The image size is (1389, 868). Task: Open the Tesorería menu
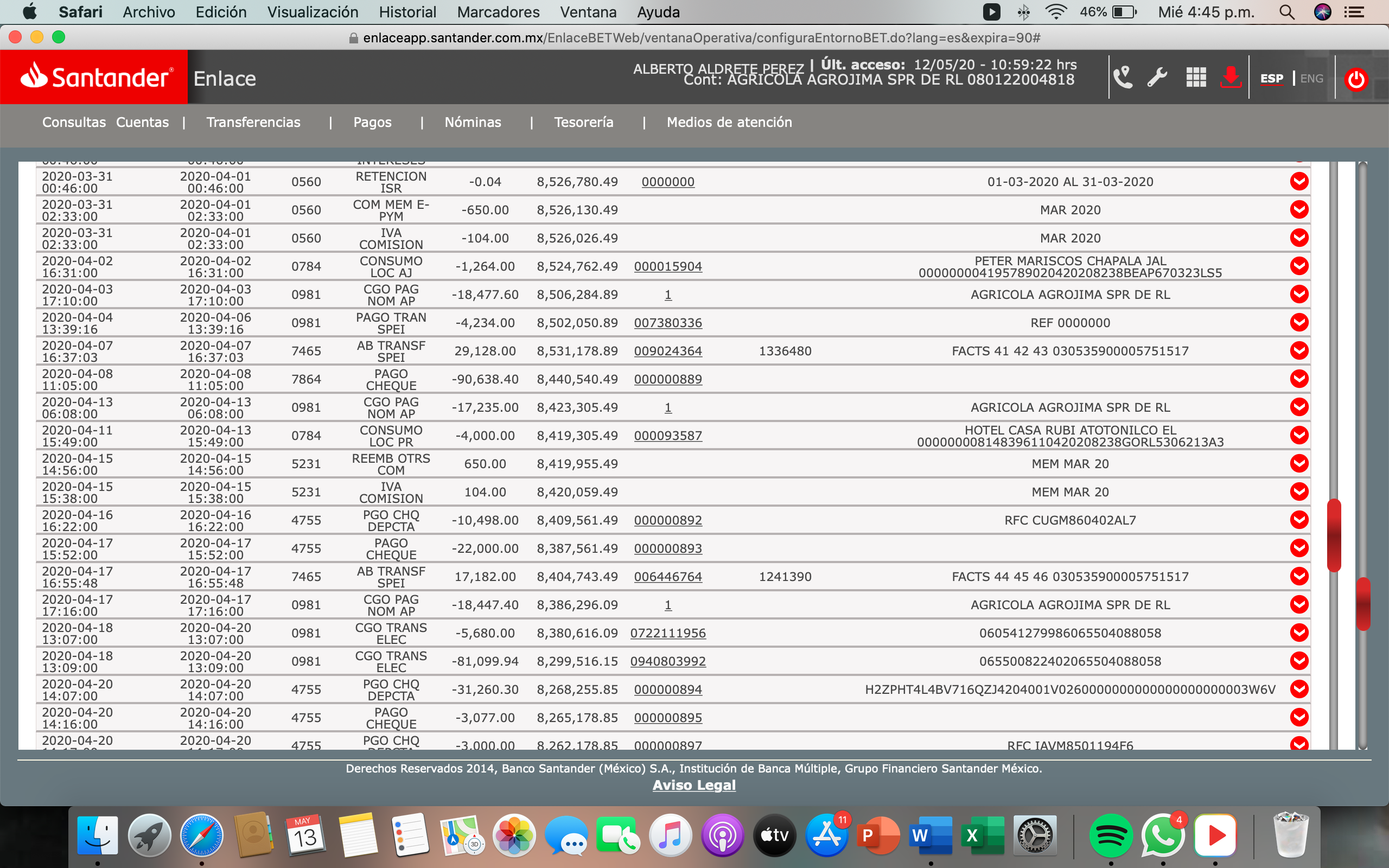pyautogui.click(x=583, y=122)
